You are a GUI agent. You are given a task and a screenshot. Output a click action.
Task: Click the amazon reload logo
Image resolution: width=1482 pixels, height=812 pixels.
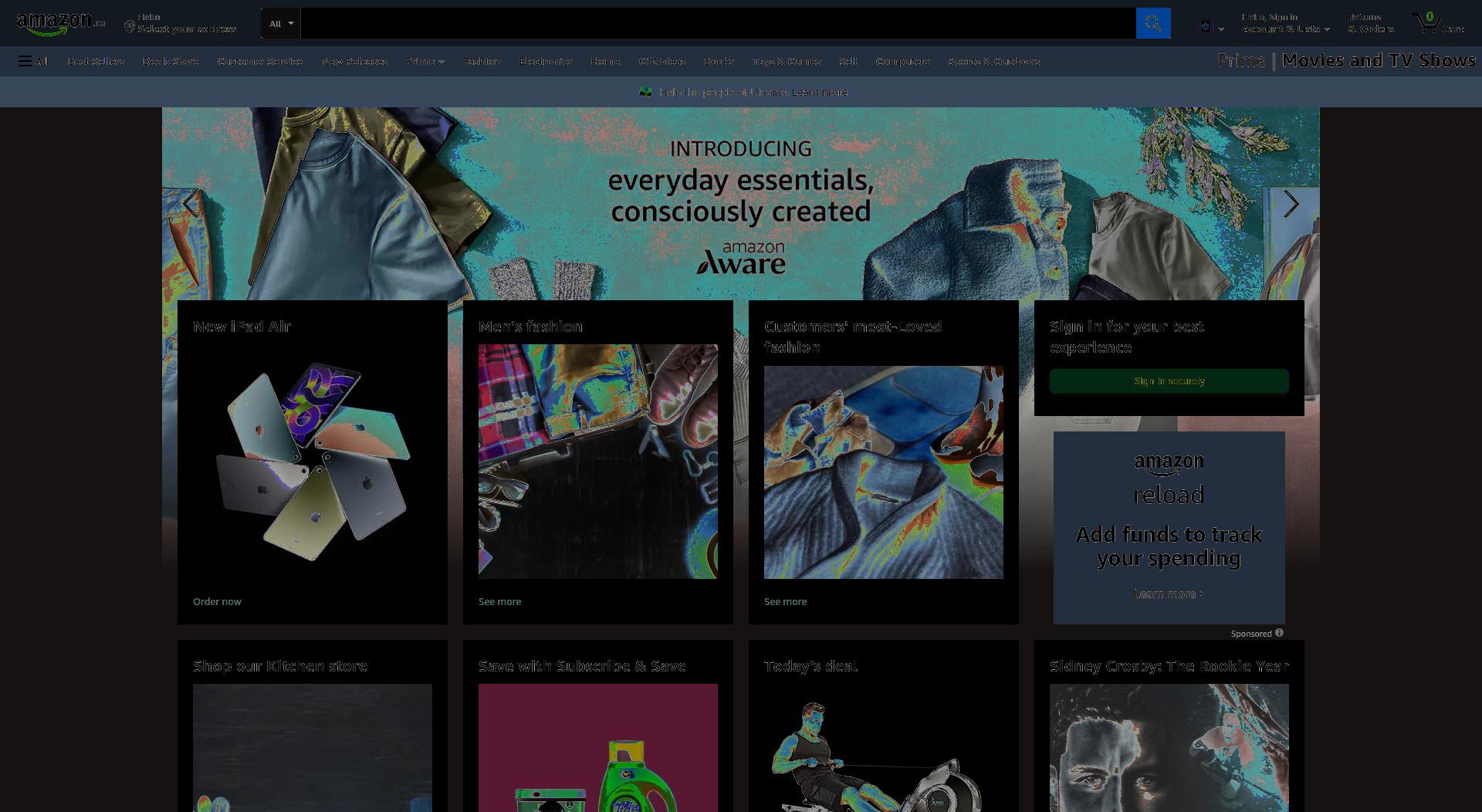(1169, 479)
